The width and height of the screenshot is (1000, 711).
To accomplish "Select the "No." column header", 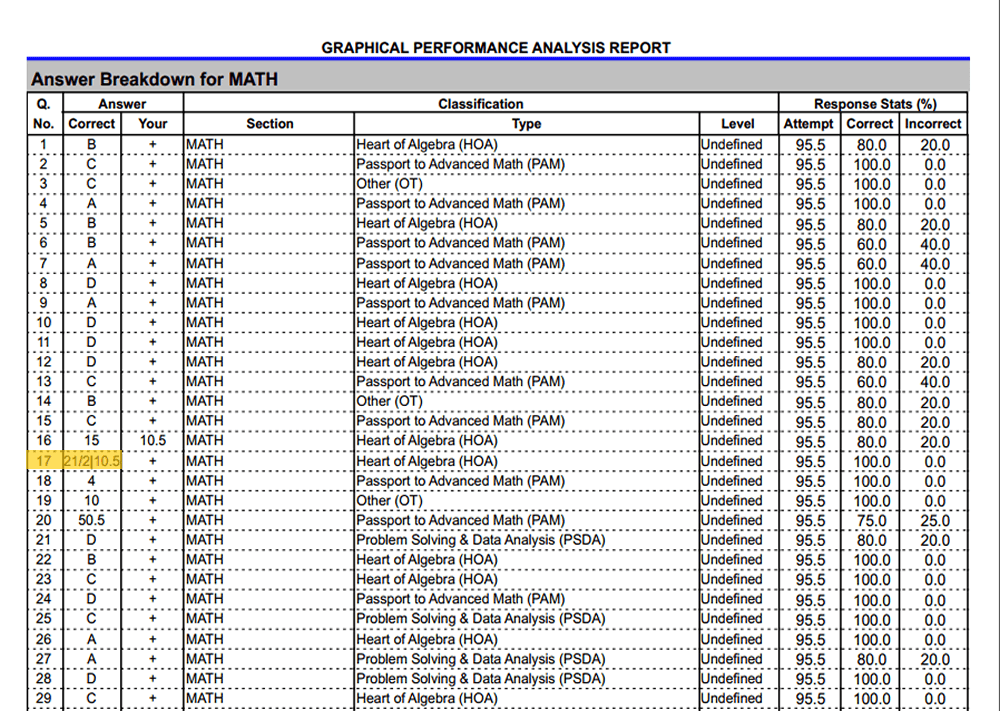I will point(43,124).
